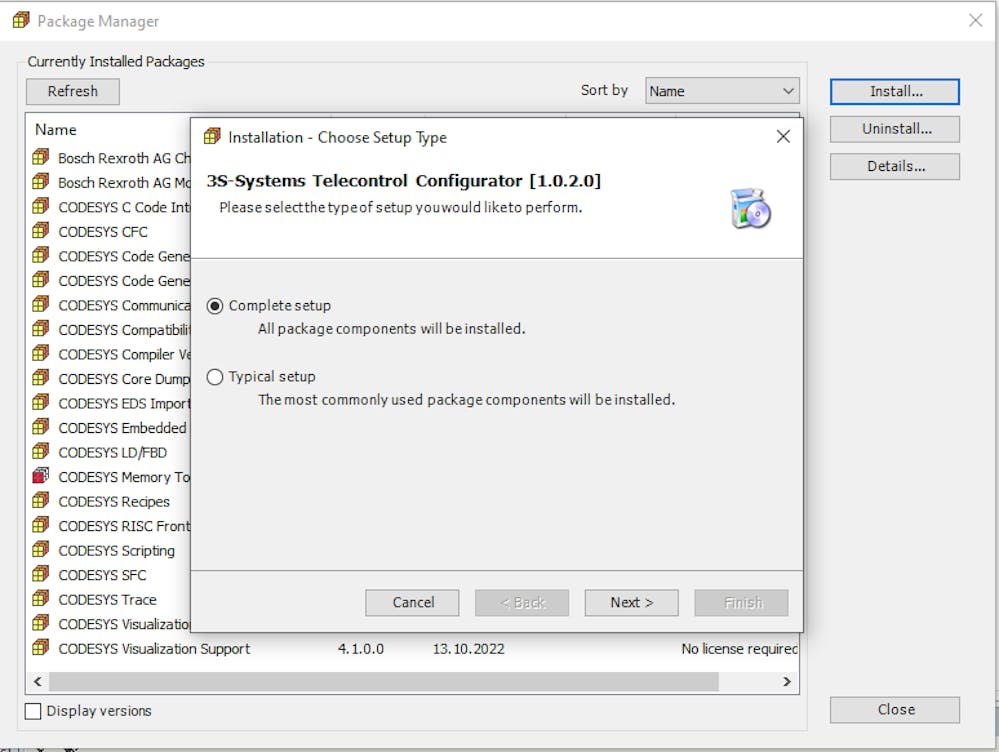Select the CODESYS Trace row

tap(109, 599)
